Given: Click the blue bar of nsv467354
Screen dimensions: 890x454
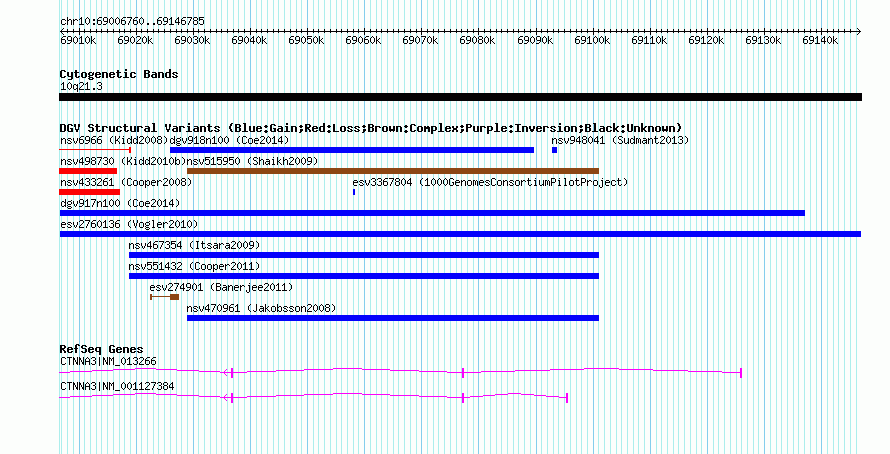Looking at the screenshot, I should tap(364, 255).
